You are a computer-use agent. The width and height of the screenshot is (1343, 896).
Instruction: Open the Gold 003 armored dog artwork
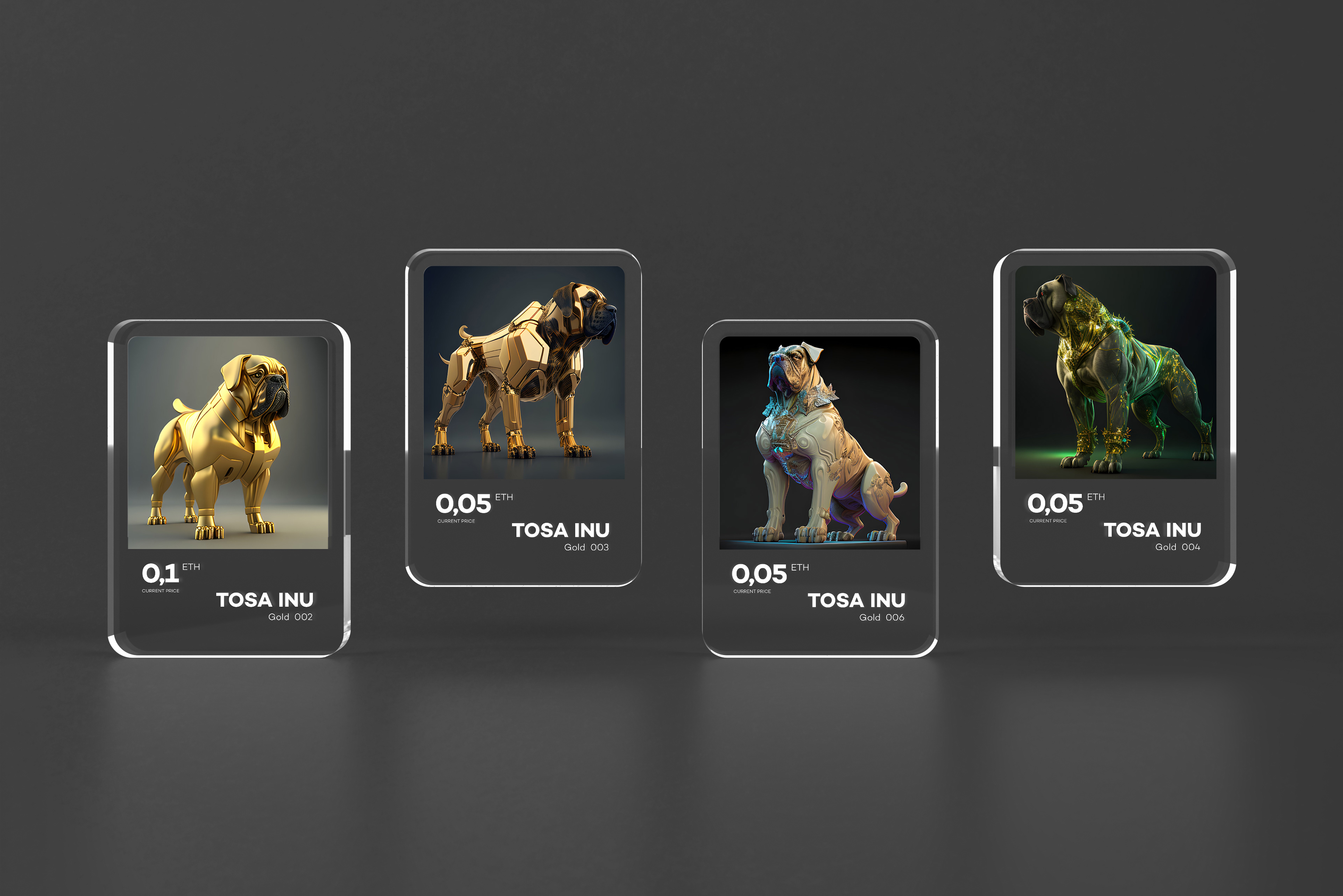524,372
